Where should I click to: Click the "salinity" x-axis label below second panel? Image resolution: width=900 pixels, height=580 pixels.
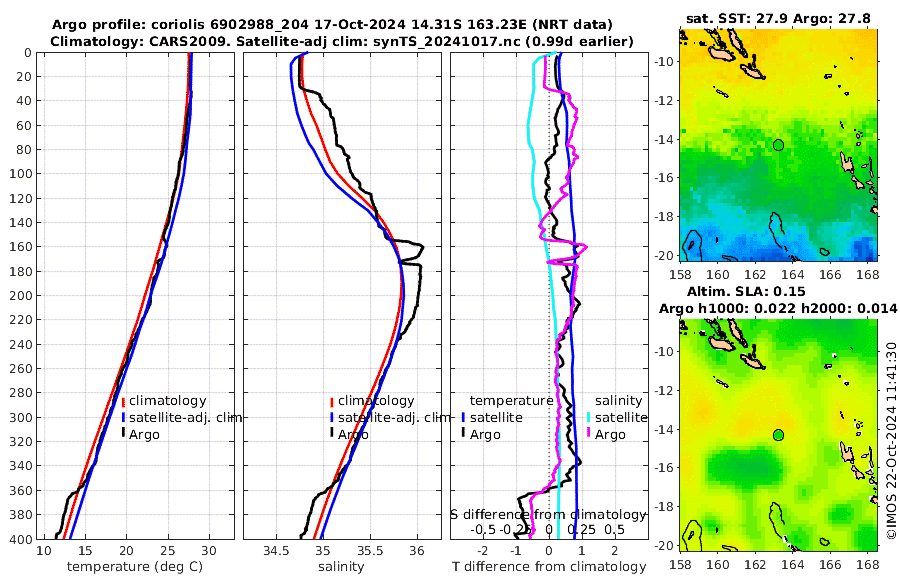(x=341, y=566)
